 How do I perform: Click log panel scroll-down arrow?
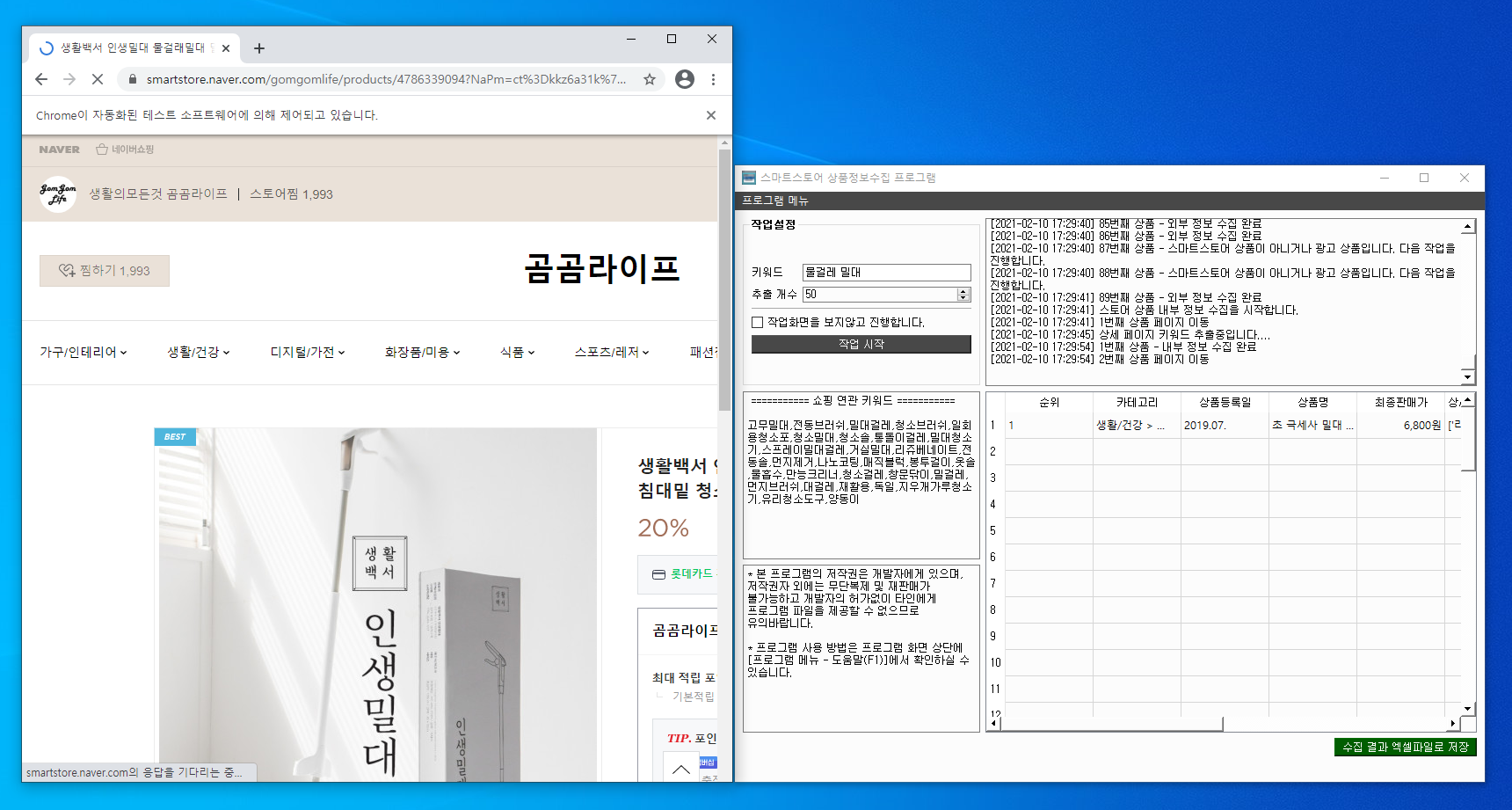tap(1468, 377)
